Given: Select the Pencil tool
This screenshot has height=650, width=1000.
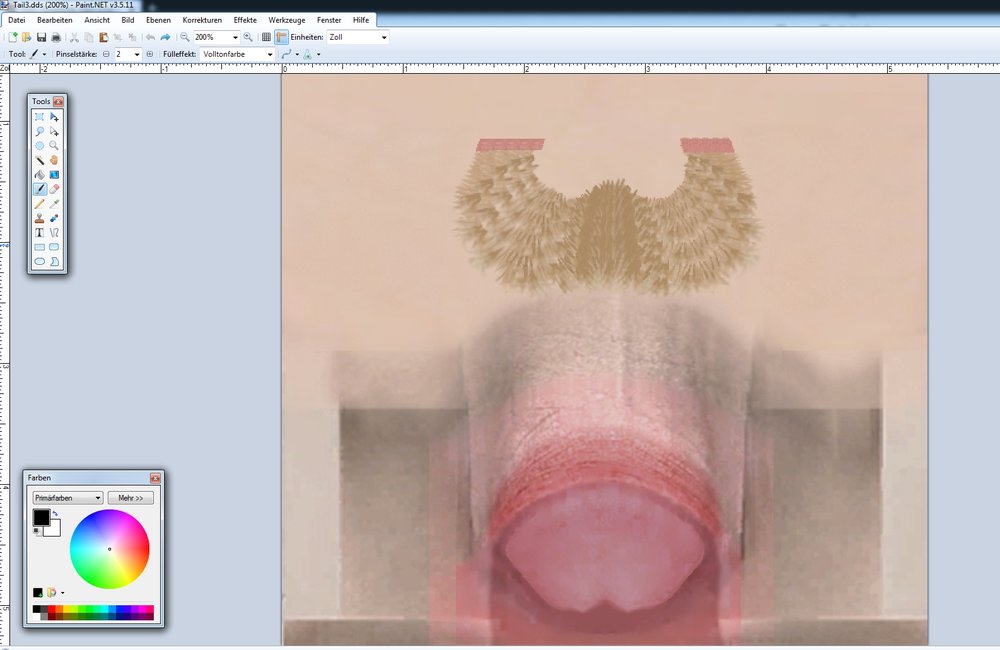Looking at the screenshot, I should pos(40,203).
